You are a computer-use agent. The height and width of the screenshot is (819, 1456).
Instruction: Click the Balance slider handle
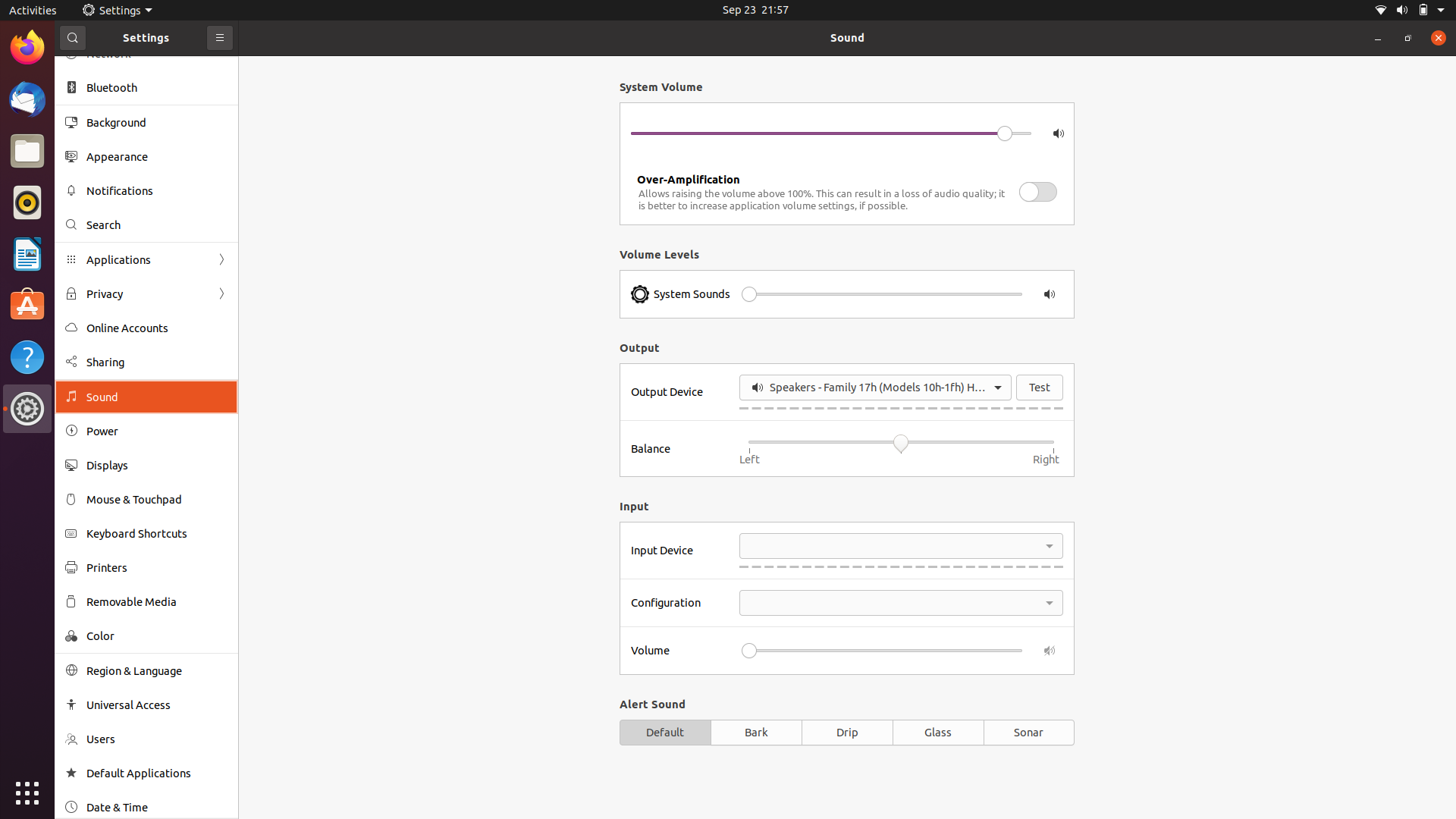[900, 443]
